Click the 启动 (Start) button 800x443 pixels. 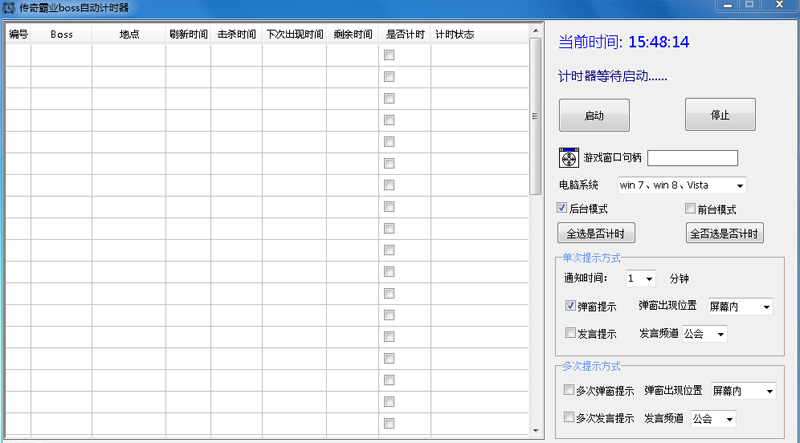point(594,115)
